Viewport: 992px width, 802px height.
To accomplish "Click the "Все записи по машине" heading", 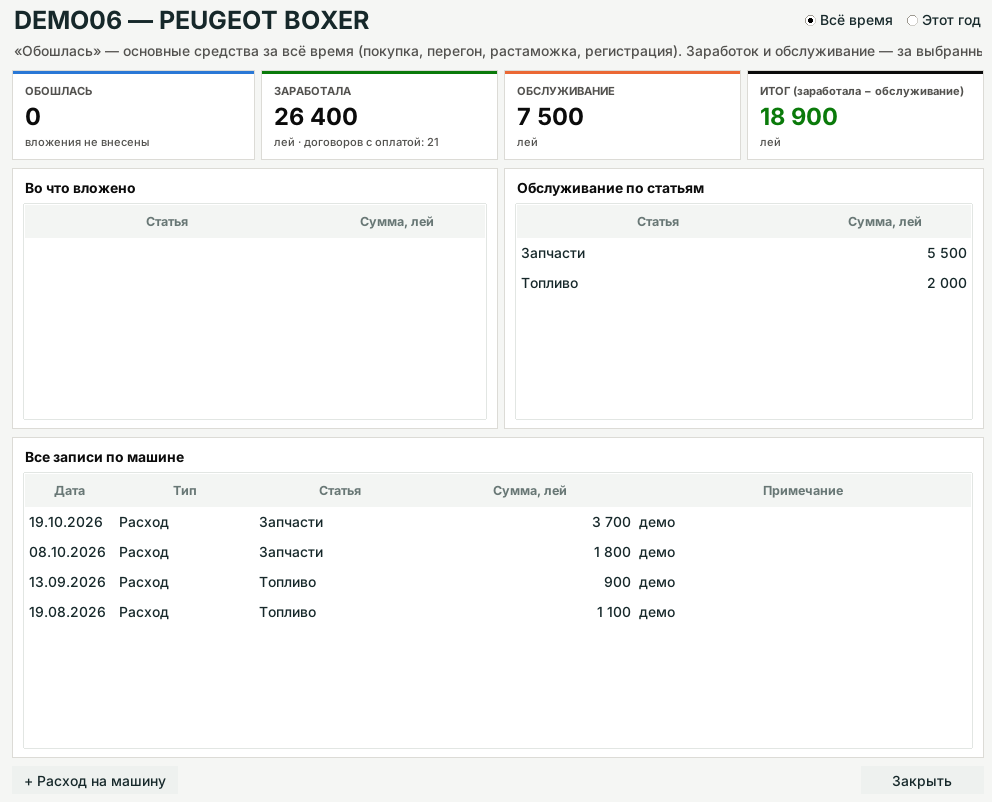I will (104, 457).
